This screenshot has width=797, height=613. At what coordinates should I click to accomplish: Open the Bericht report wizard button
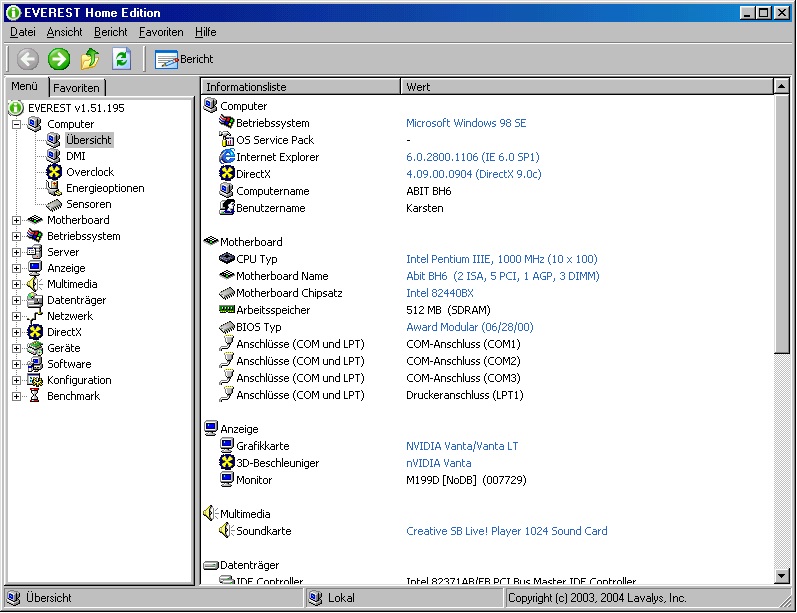click(x=184, y=59)
